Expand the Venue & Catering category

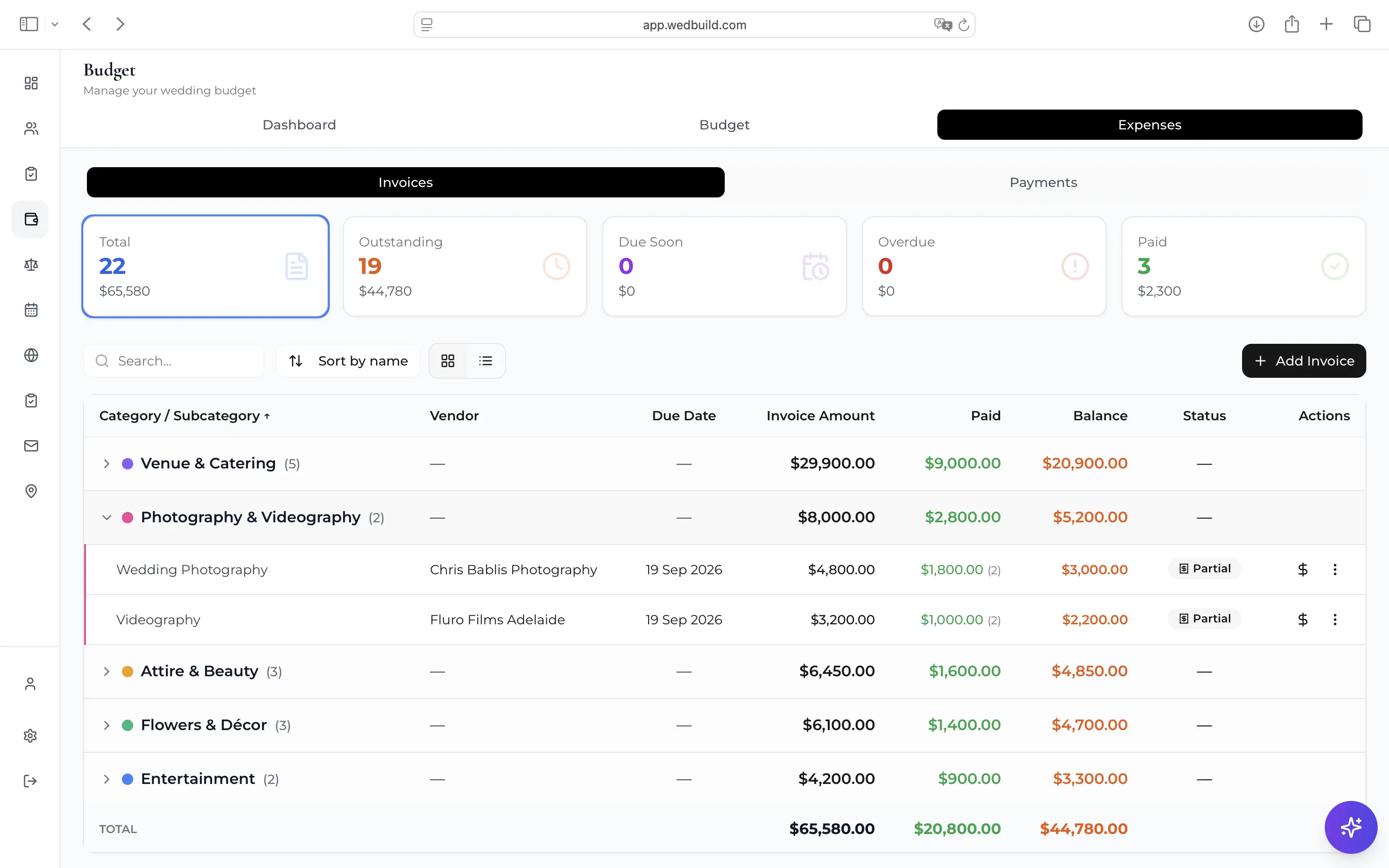[x=106, y=464]
